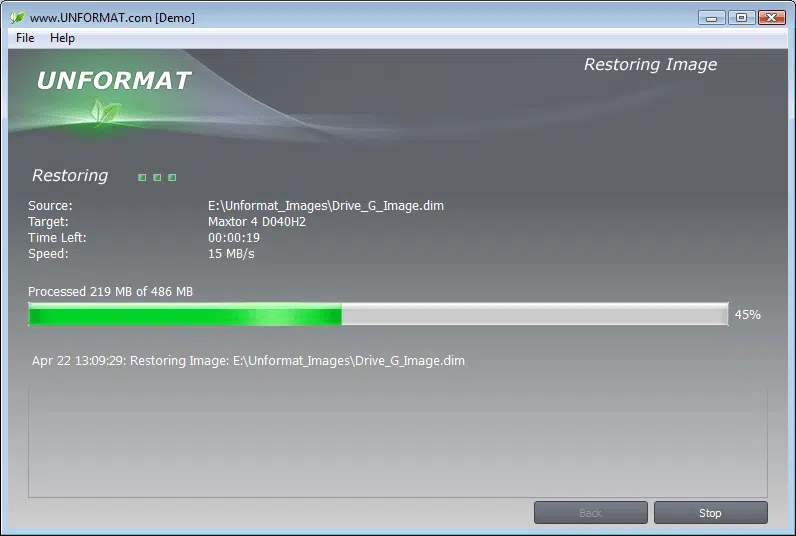The width and height of the screenshot is (796, 536).
Task: Click the target value Maxtor 4 D040H2
Action: [257, 222]
